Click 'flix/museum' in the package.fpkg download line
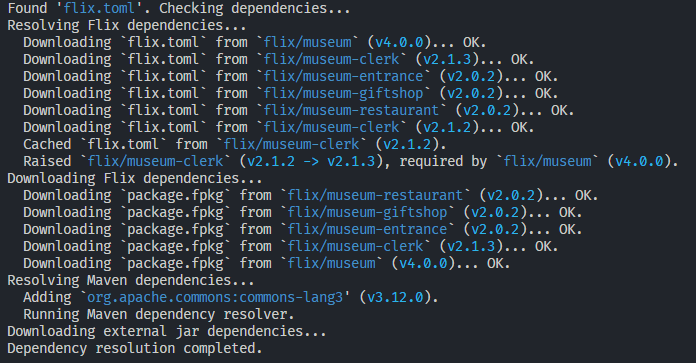Screen dimensions: 696x363 (332, 263)
